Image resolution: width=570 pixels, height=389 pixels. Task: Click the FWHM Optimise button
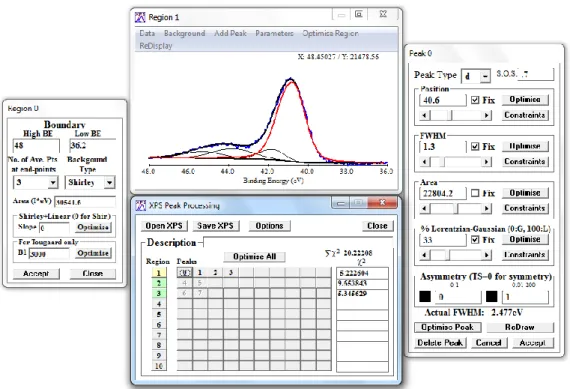(x=525, y=146)
